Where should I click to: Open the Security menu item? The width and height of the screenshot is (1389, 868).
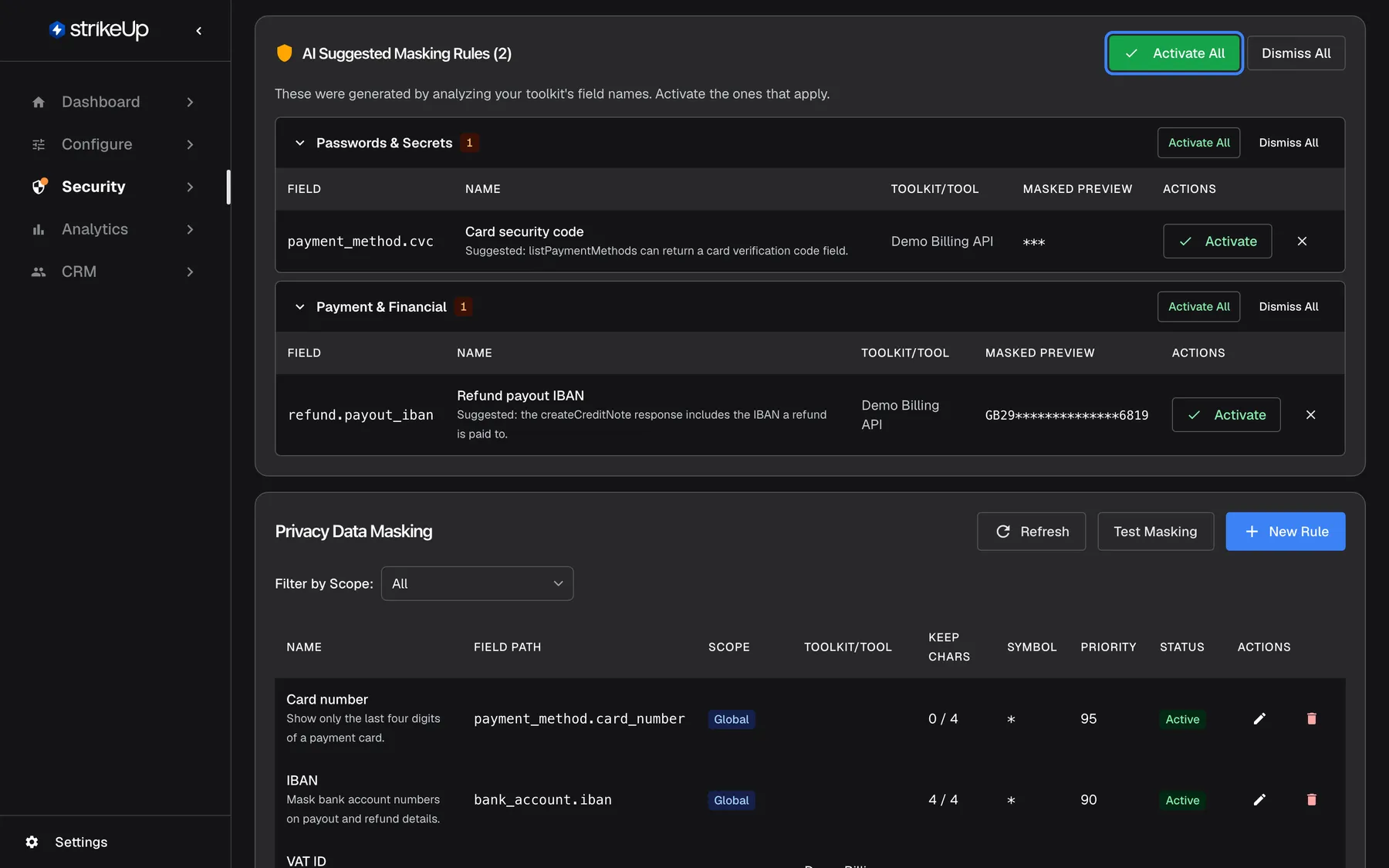pyautogui.click(x=113, y=187)
